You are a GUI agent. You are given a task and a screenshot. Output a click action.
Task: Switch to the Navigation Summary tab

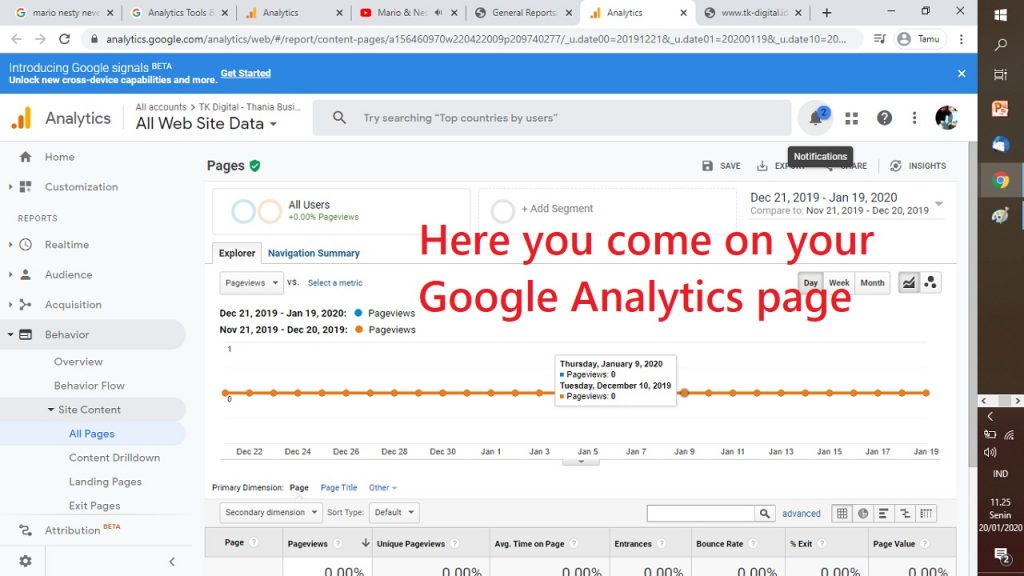tap(313, 253)
